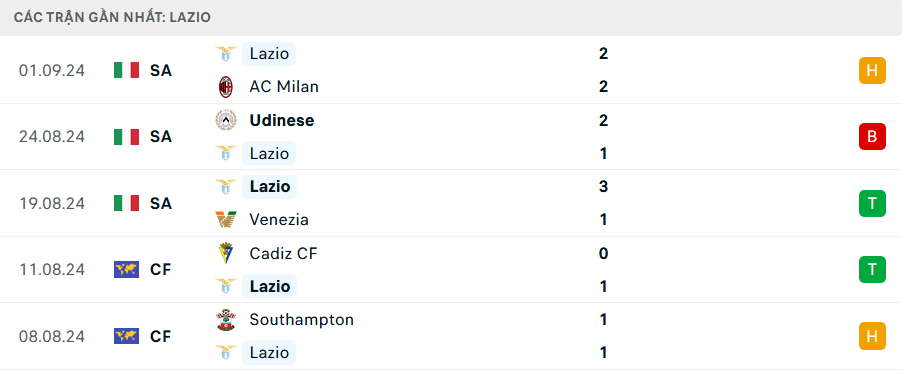
Task: Click the Cadiz CF club crest
Action: (x=226, y=253)
